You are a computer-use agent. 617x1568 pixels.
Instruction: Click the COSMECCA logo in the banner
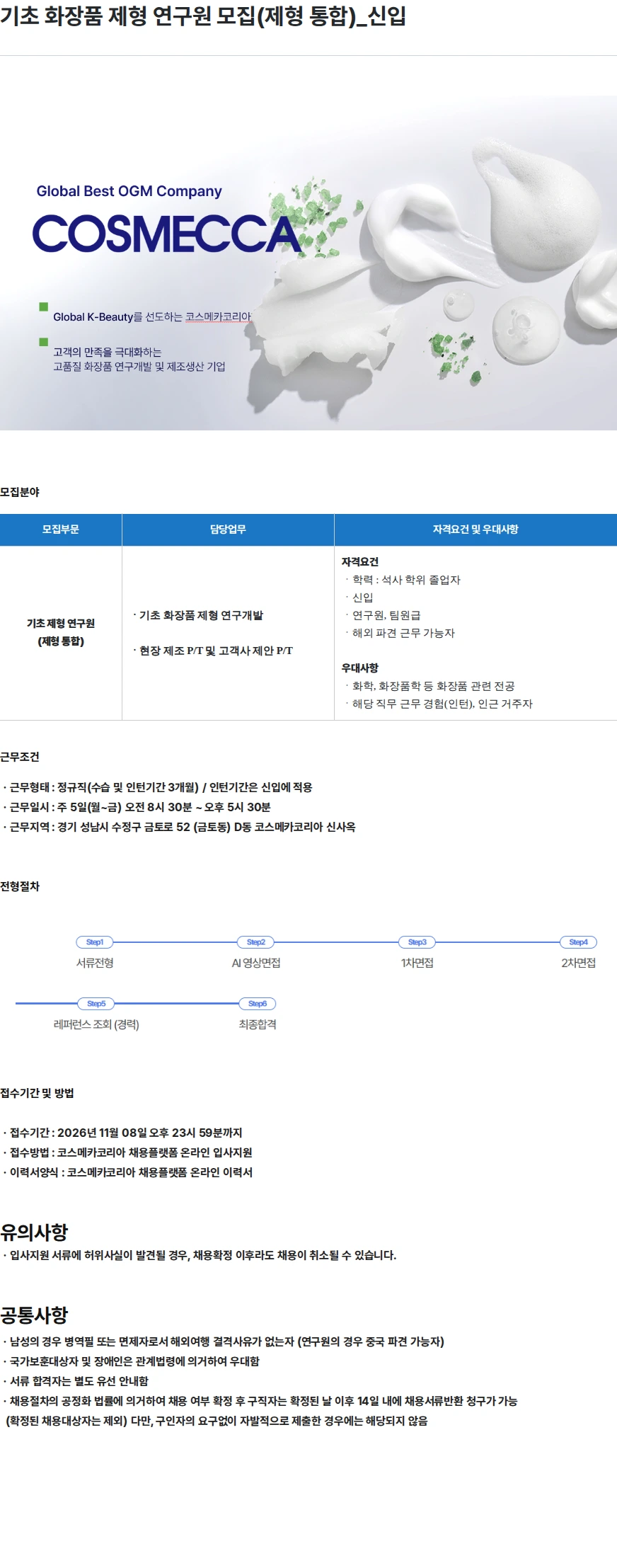pos(166,234)
